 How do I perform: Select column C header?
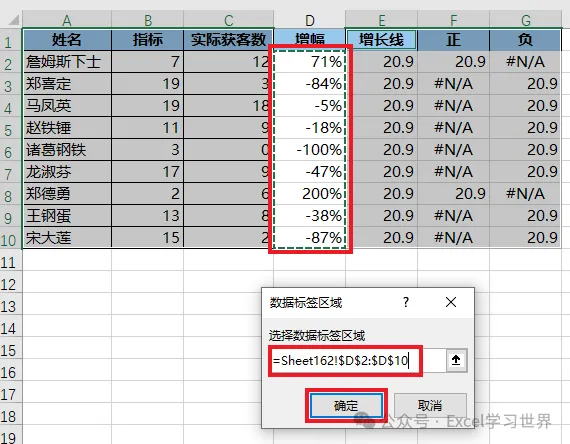point(229,20)
